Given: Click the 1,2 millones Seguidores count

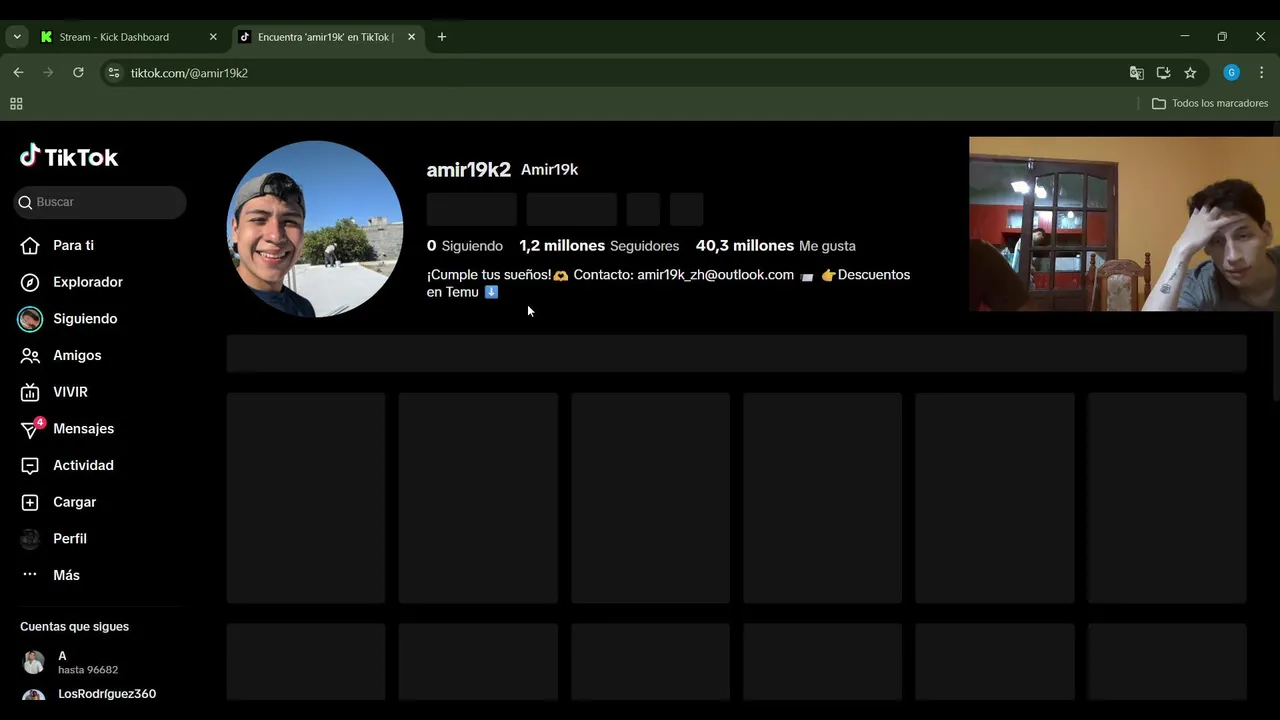Looking at the screenshot, I should (x=599, y=246).
